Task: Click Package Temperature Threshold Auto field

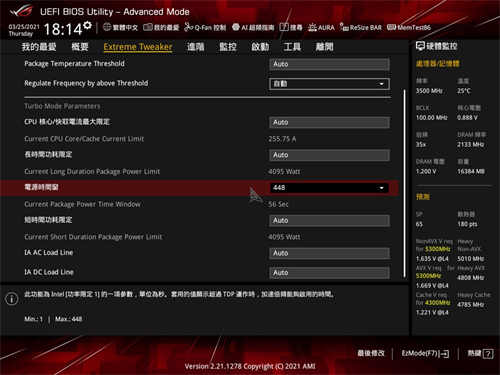Action: pyautogui.click(x=329, y=64)
